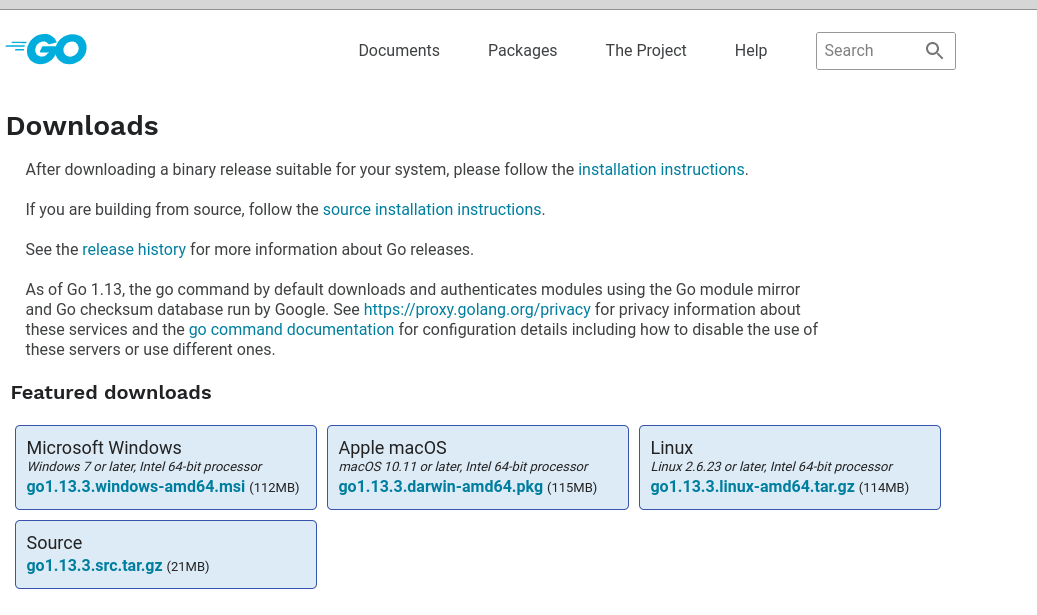This screenshot has width=1037, height=615.
Task: Go to The Project page
Action: [645, 50]
